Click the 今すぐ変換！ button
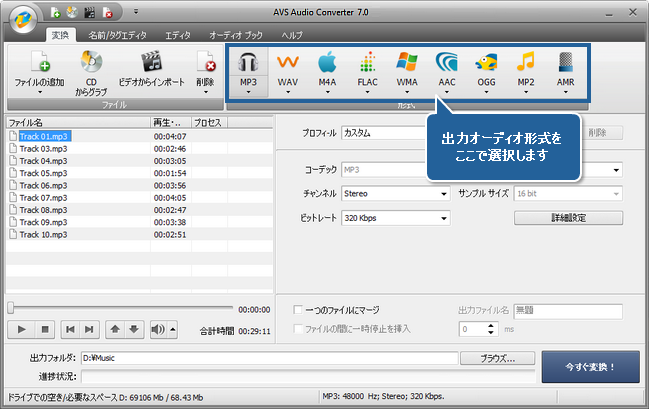This screenshot has width=649, height=409. [x=592, y=366]
